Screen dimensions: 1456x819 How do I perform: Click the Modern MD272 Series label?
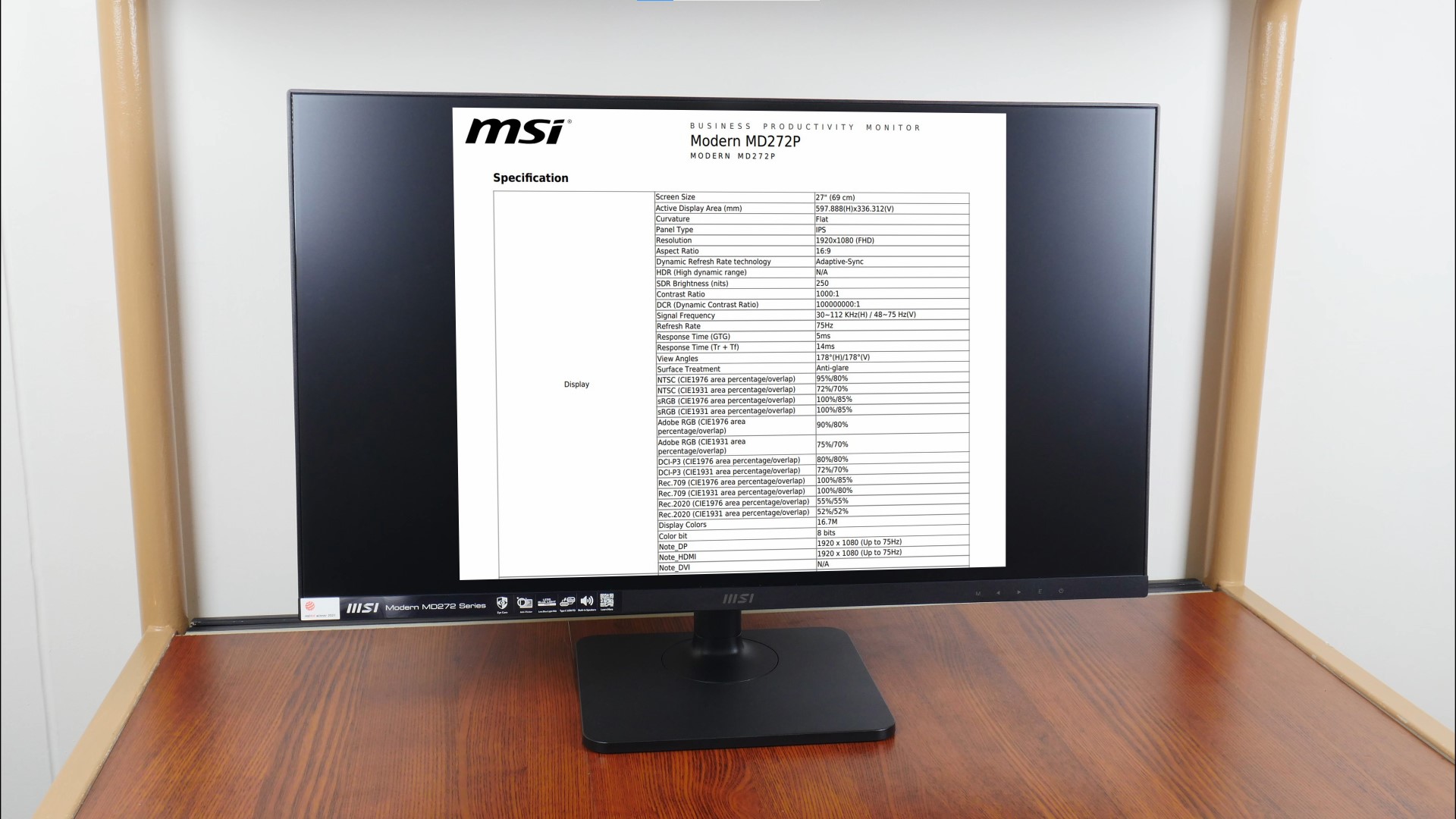413,601
